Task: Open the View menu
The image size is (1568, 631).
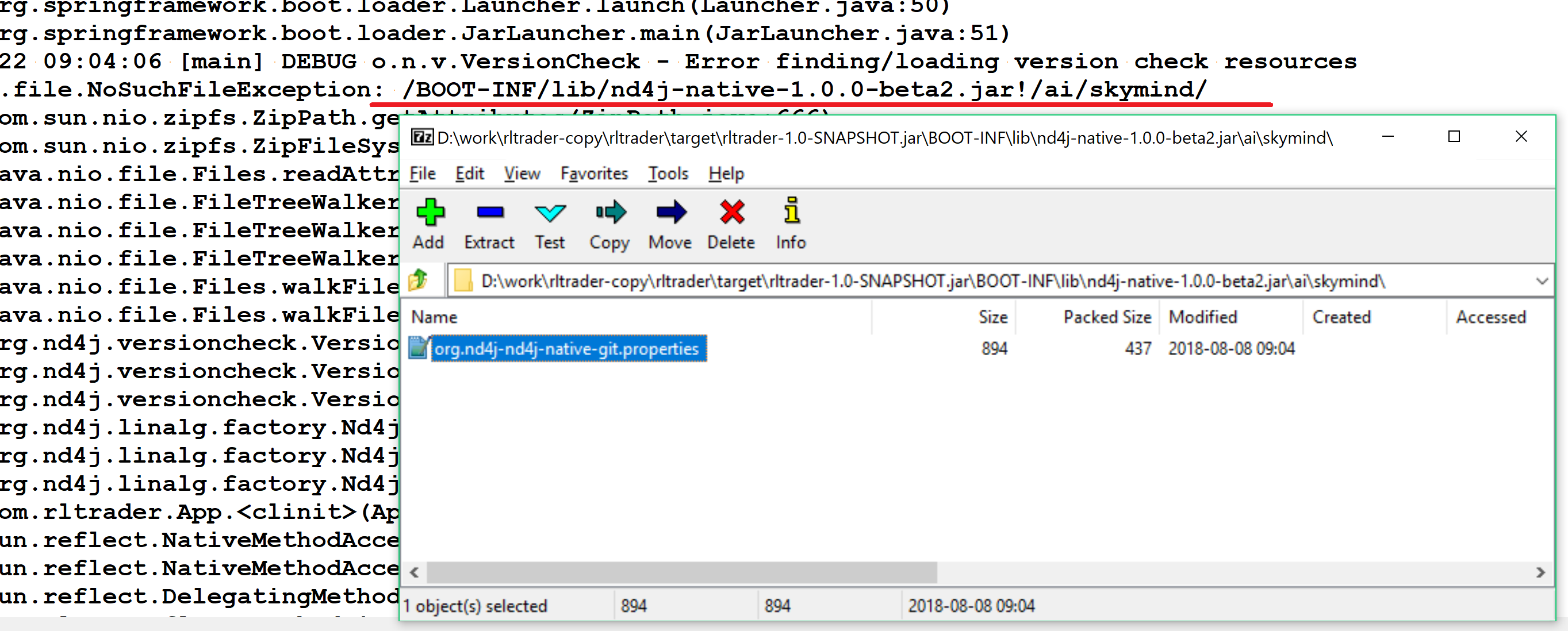Action: pos(522,174)
